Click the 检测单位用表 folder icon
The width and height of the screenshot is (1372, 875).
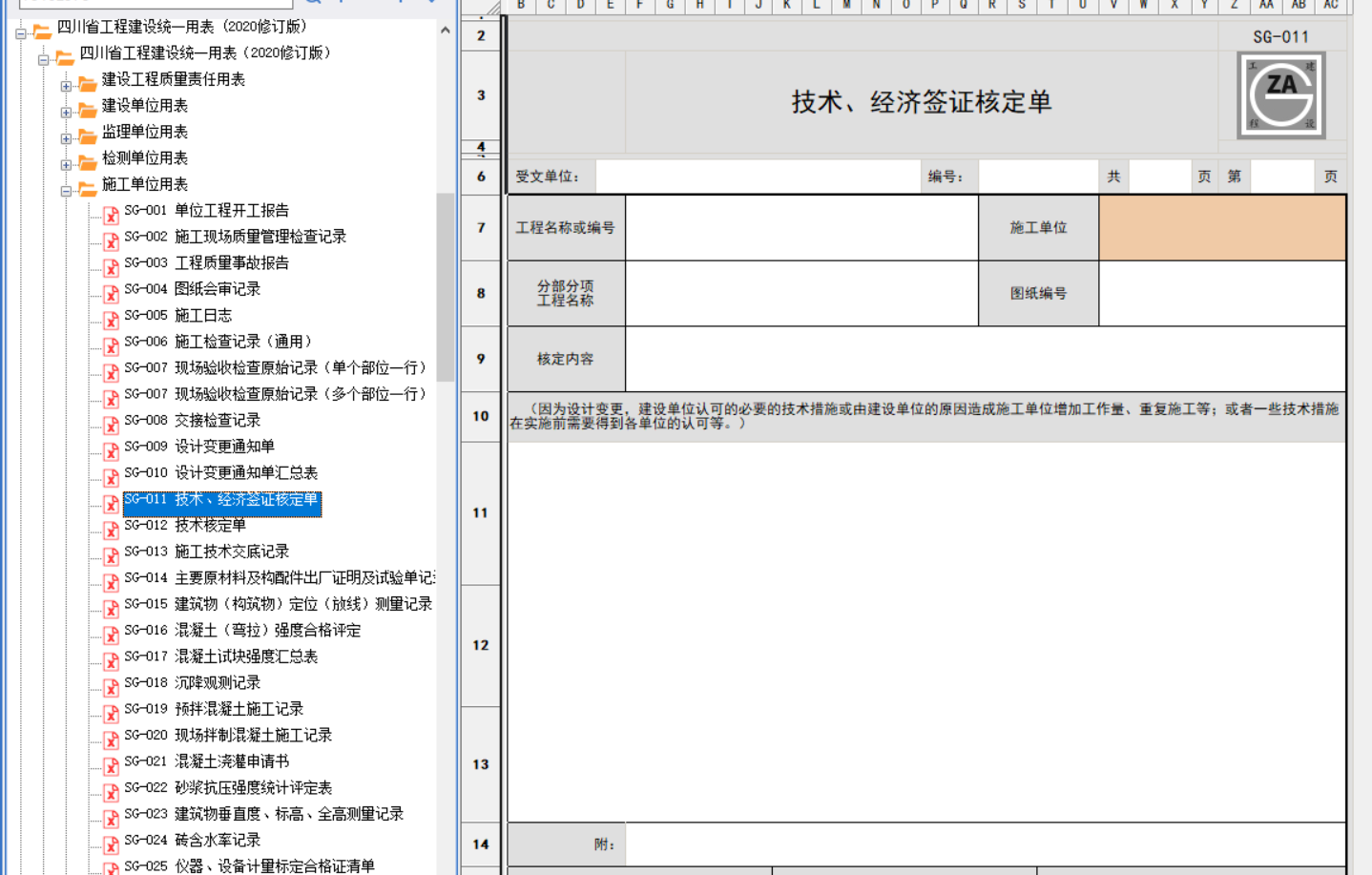(x=87, y=162)
